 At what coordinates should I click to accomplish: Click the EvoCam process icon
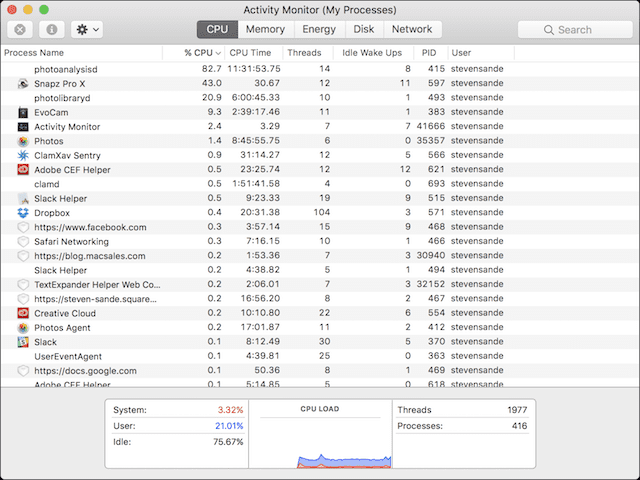pyautogui.click(x=23, y=113)
